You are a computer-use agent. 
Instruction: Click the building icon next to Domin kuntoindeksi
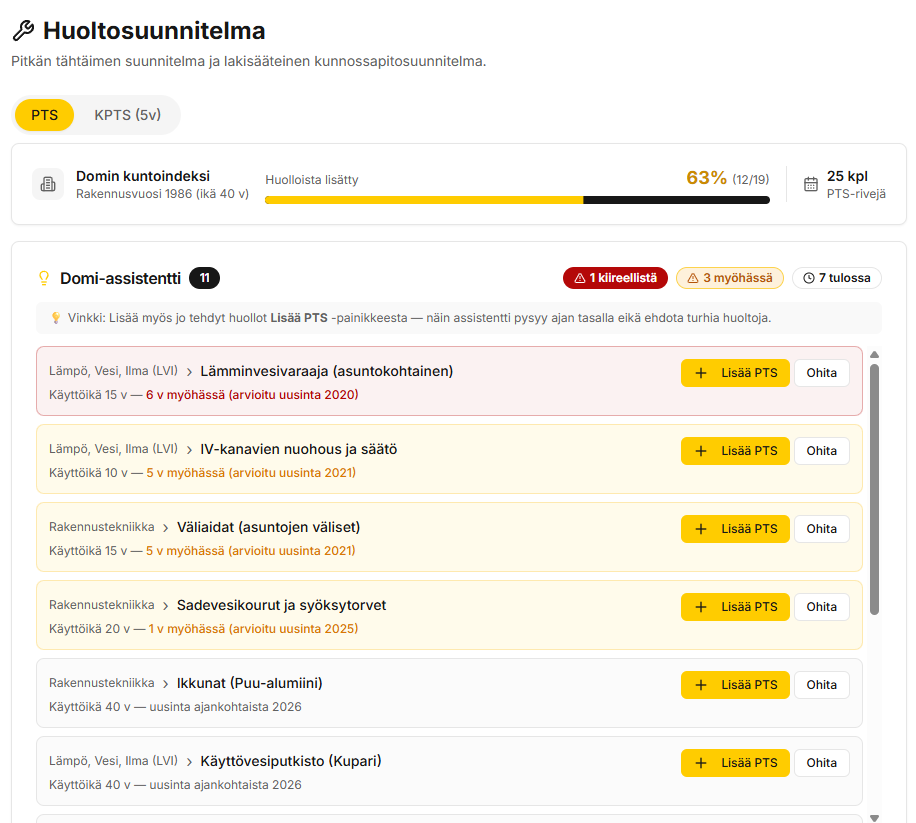tap(48, 185)
